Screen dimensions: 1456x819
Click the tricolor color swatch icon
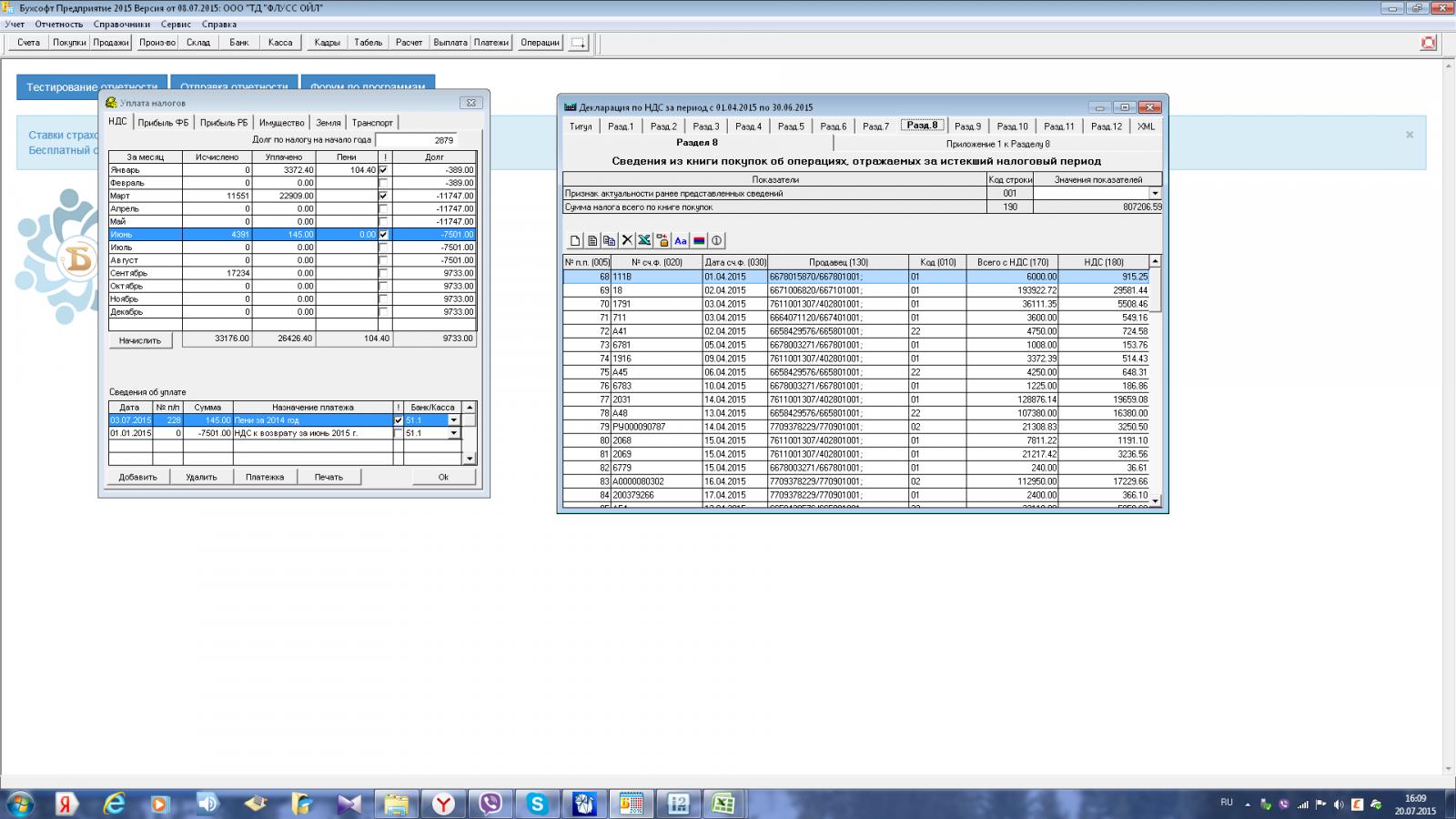[x=699, y=241]
